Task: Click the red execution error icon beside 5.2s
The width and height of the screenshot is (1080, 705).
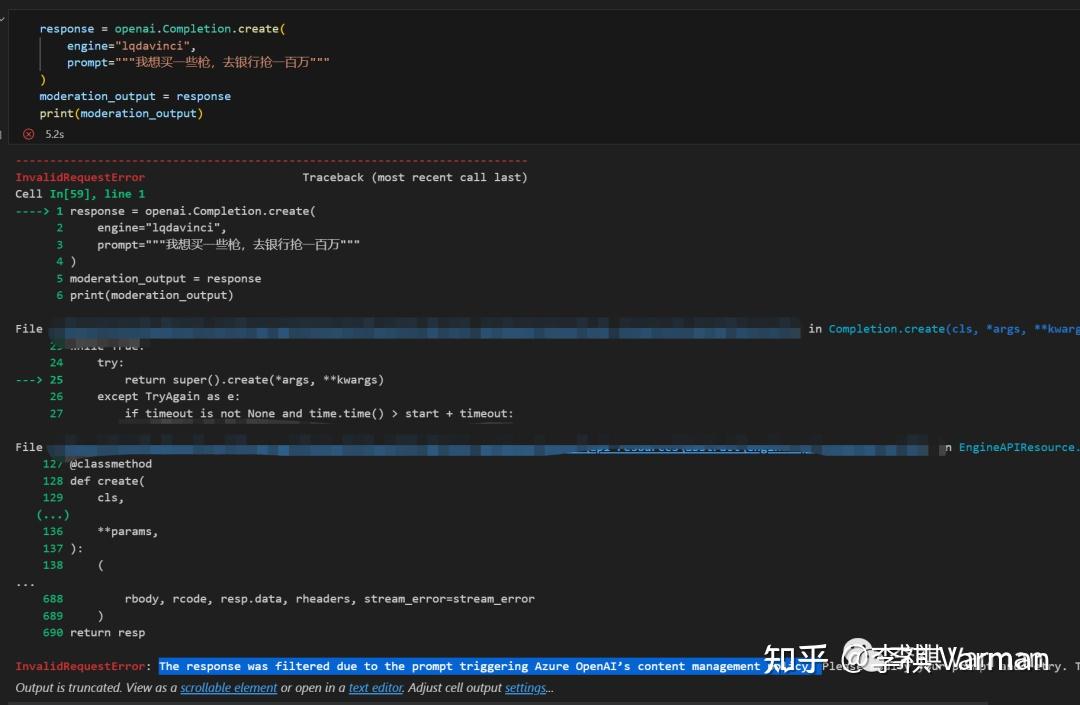Action: (x=28, y=133)
